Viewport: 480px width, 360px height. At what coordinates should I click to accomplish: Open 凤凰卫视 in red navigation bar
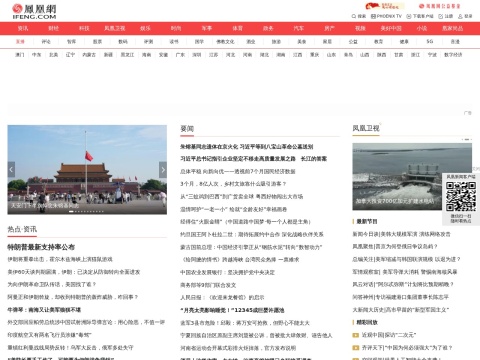115,28
